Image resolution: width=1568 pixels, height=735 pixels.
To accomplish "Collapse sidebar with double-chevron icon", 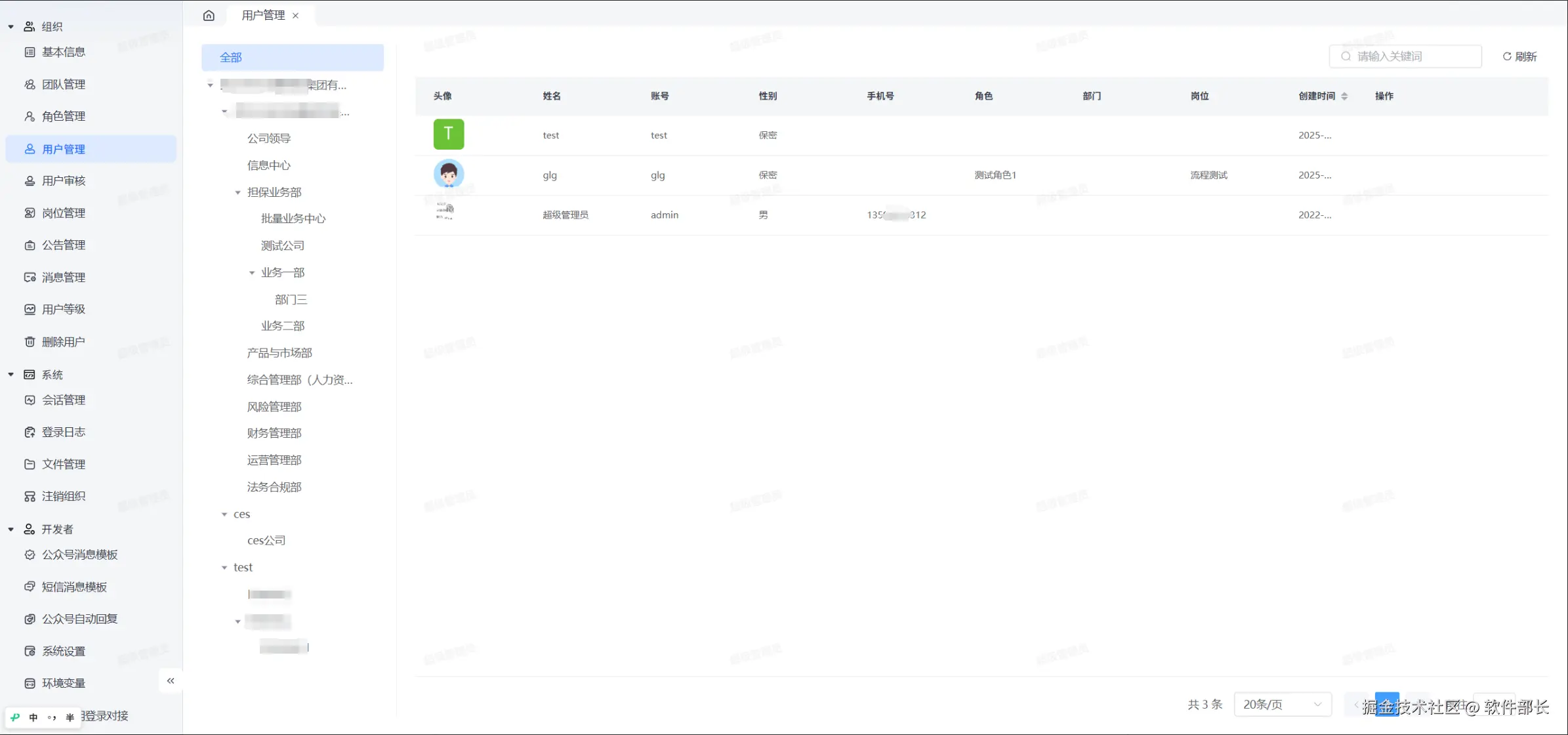I will click(x=171, y=681).
